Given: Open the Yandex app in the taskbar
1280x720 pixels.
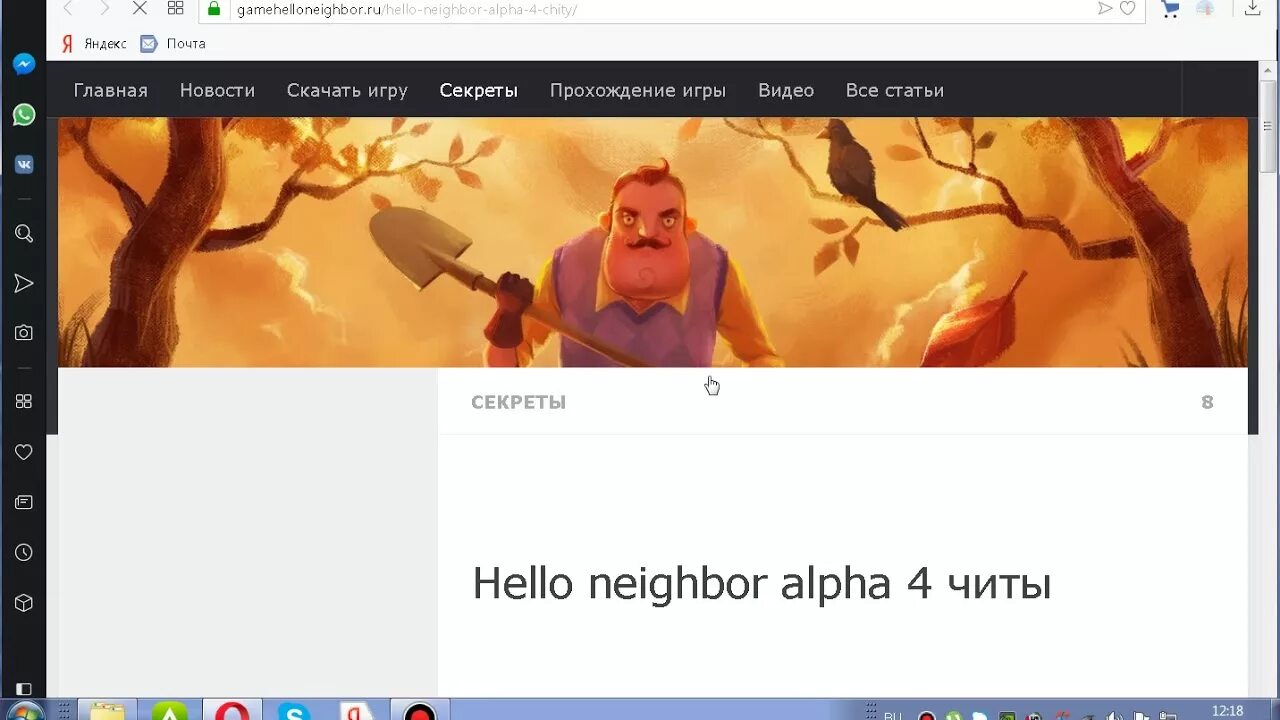Looking at the screenshot, I should click(x=356, y=710).
